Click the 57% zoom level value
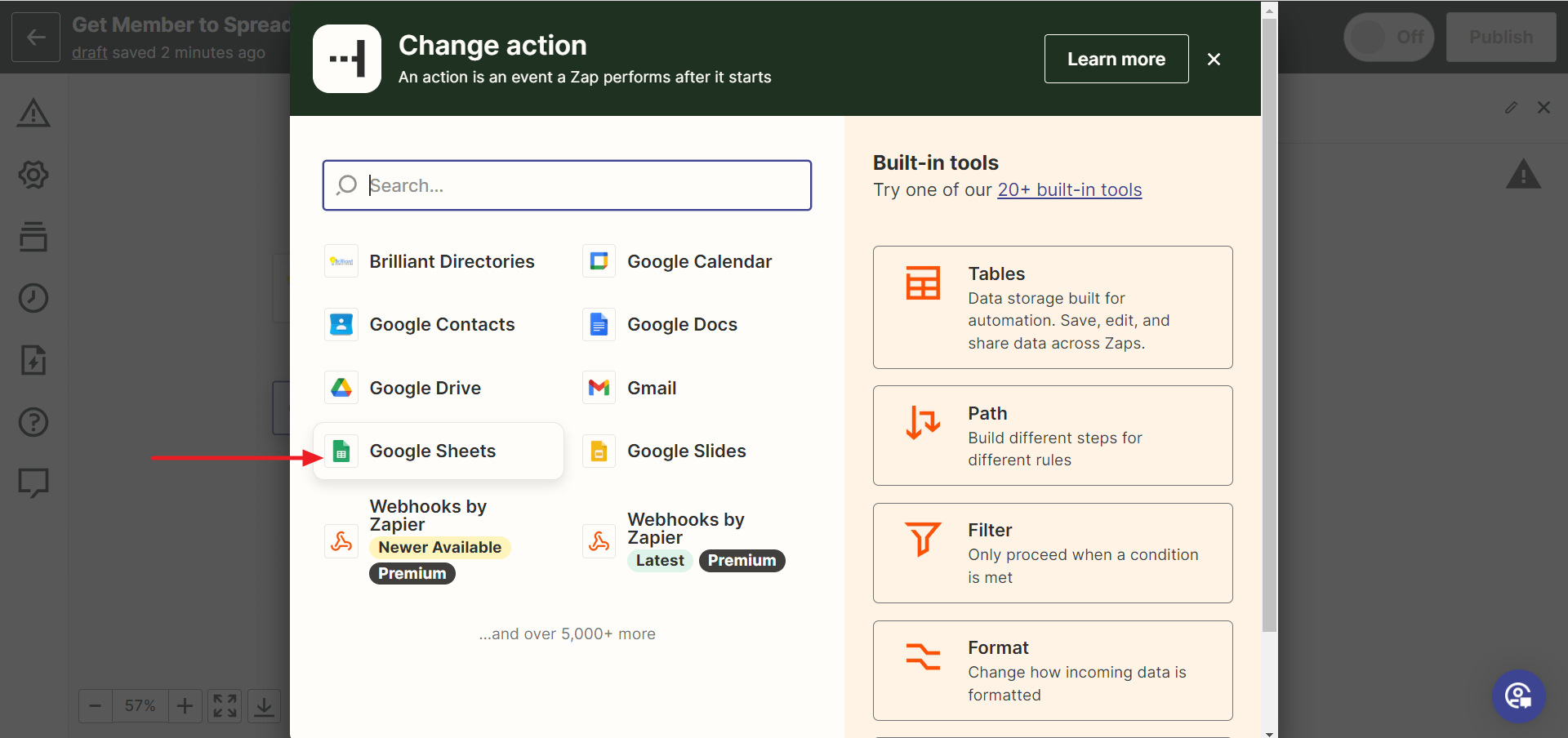The image size is (1568, 738). coord(140,705)
